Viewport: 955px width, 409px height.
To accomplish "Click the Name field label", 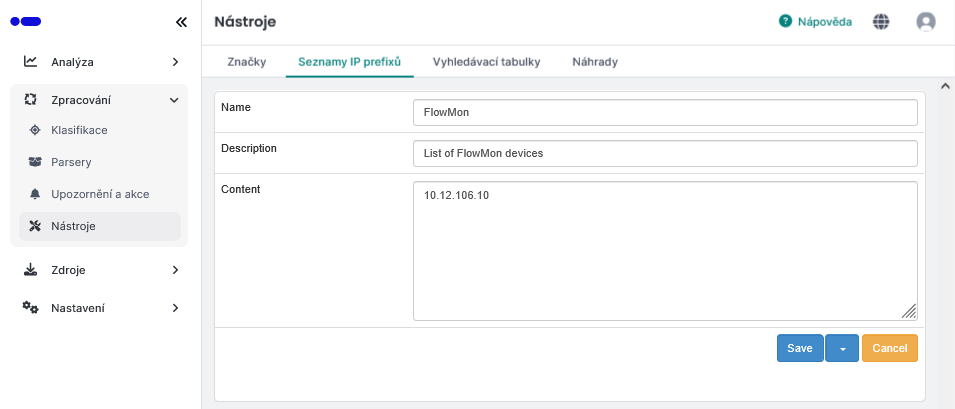I will pyautogui.click(x=236, y=107).
